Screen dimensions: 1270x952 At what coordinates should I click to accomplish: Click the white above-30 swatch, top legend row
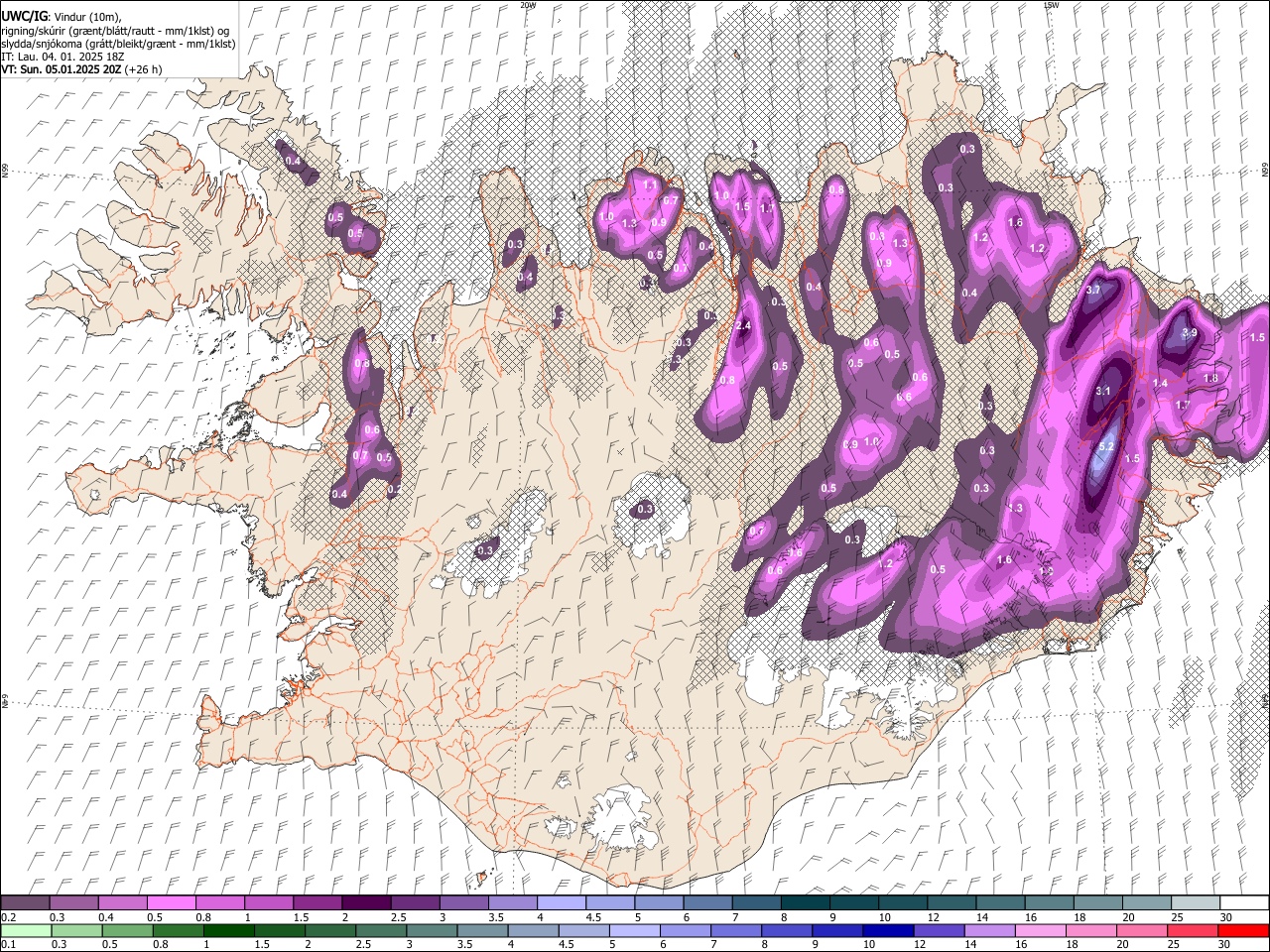1245,902
